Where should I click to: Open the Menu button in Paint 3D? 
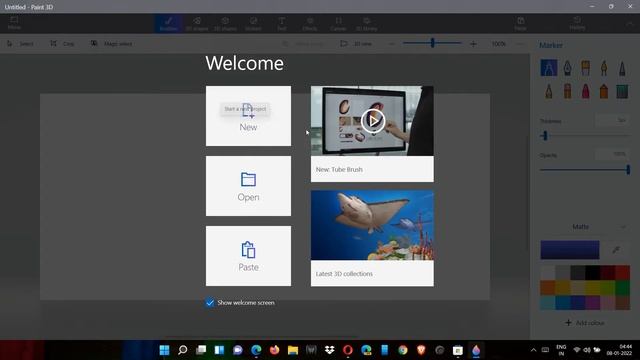[x=14, y=23]
